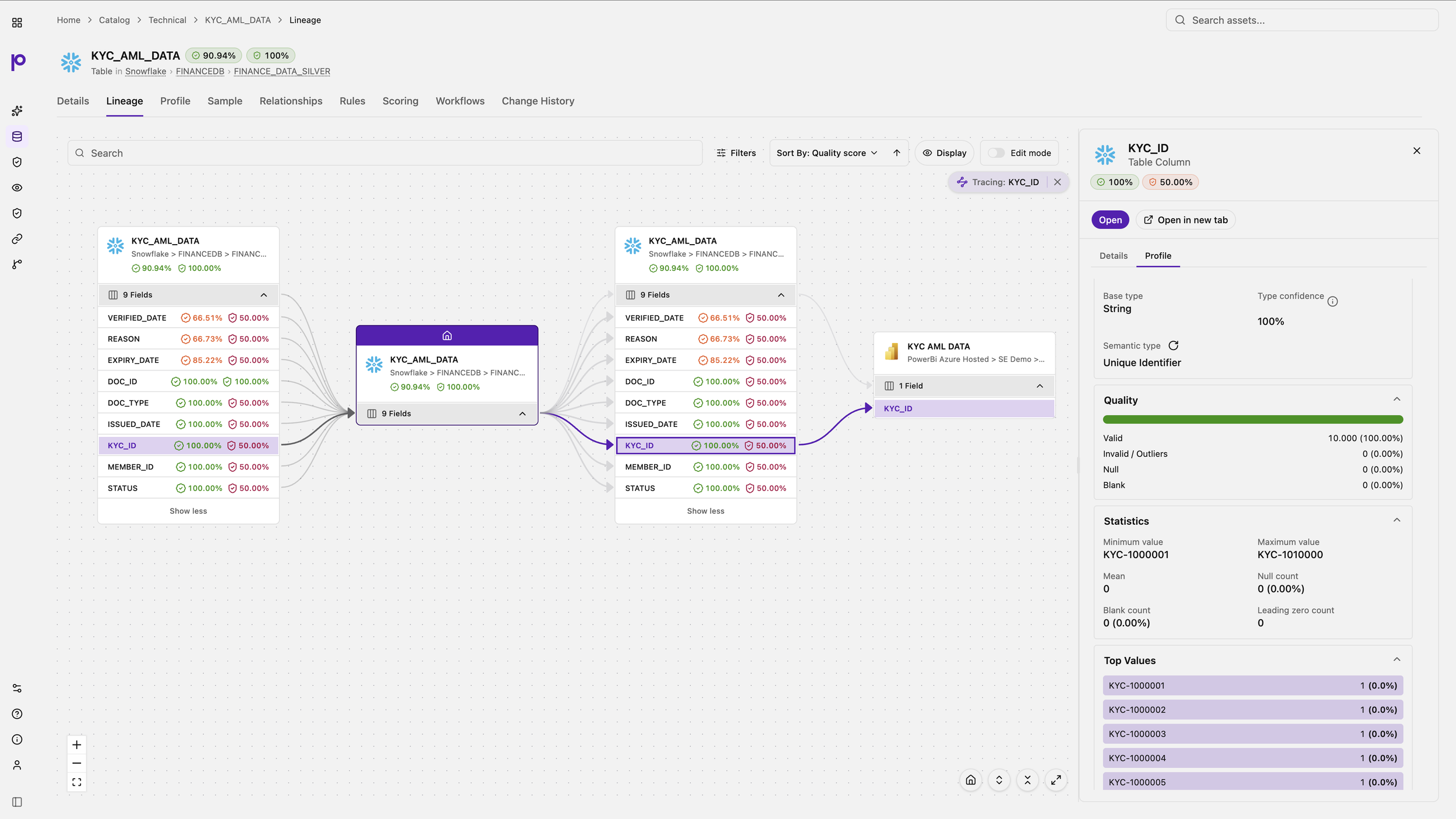Click the Type confidence info icon
Viewport: 1456px width, 819px height.
1333,301
